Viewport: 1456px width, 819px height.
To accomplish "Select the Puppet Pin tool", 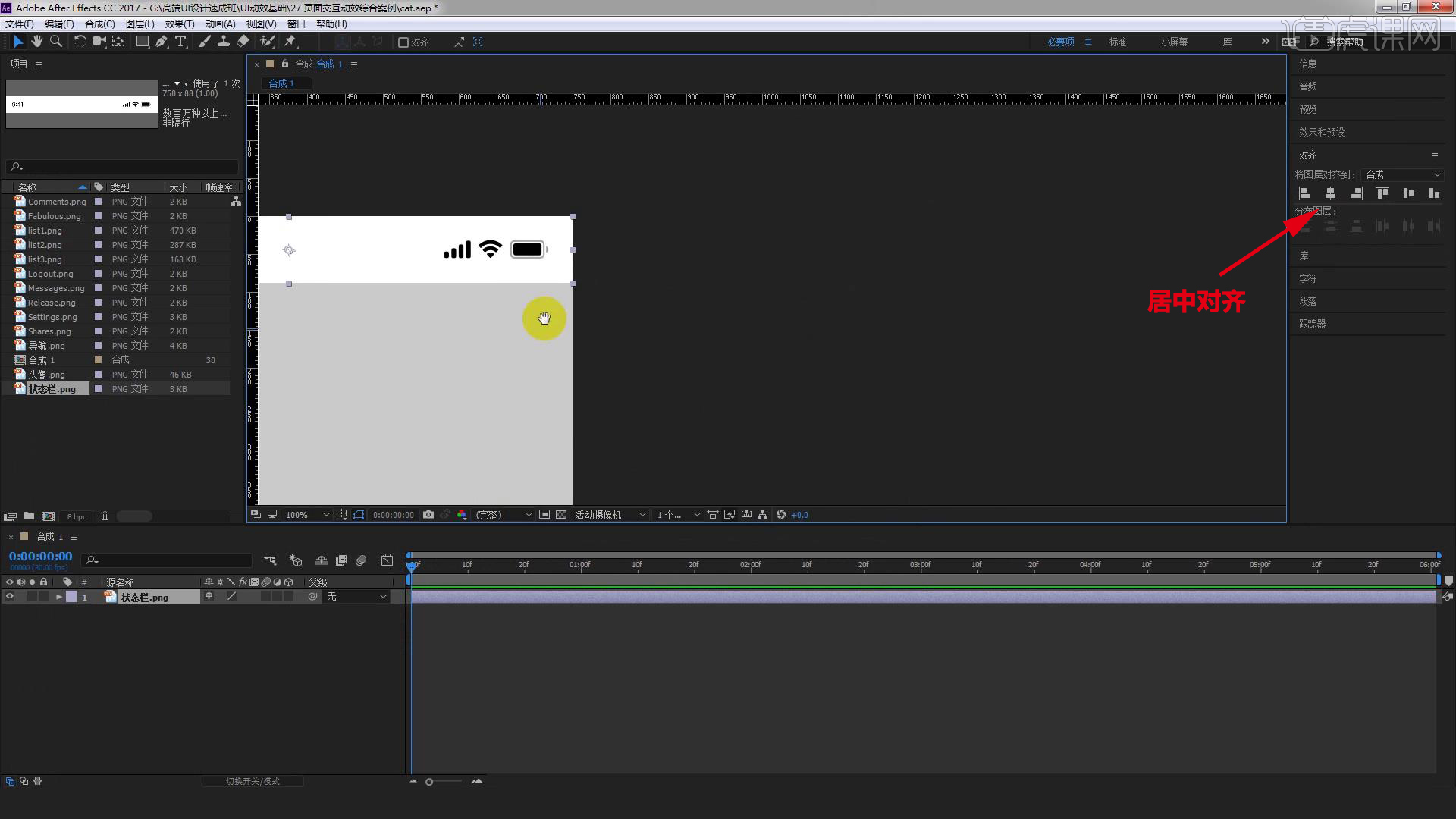I will point(290,42).
